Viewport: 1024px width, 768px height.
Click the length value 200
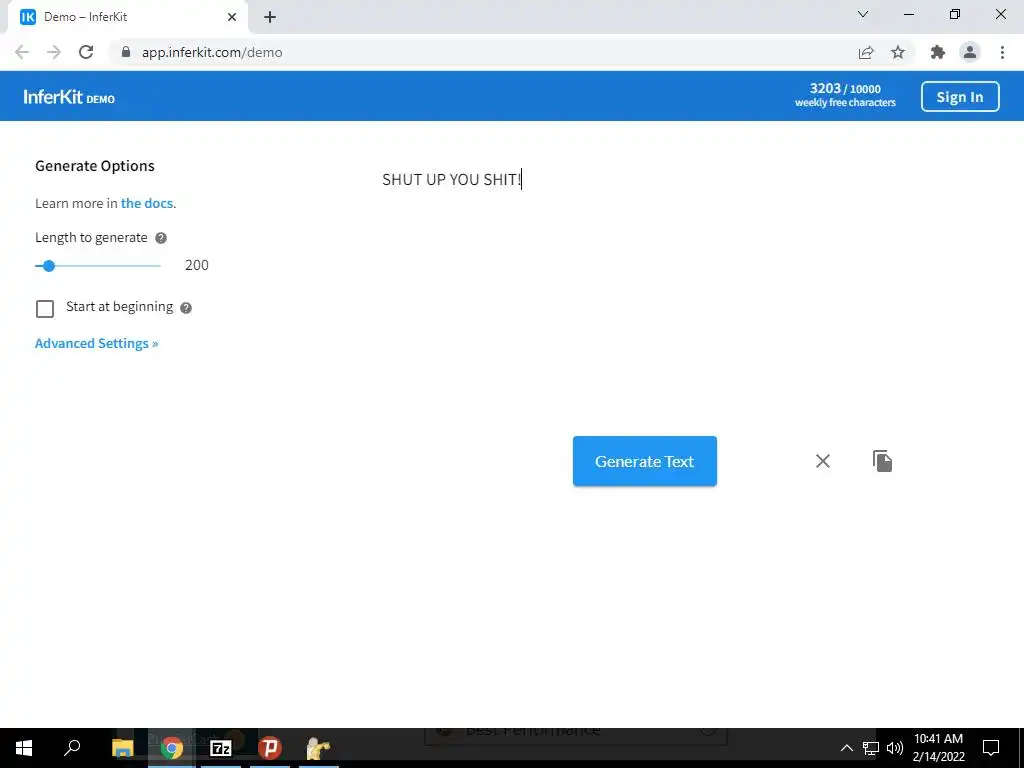197,265
